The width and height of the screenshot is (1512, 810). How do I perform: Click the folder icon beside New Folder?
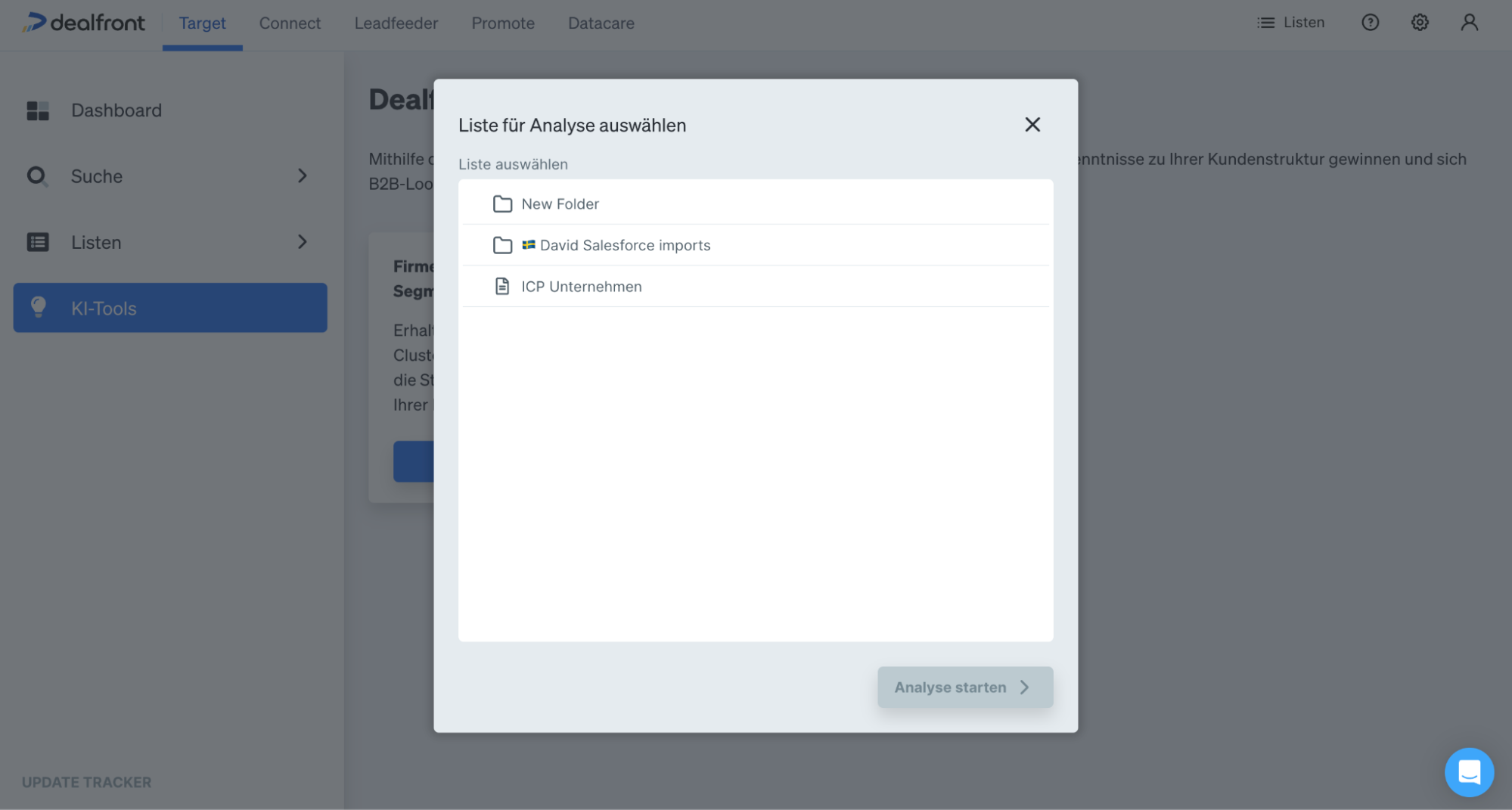click(x=502, y=203)
